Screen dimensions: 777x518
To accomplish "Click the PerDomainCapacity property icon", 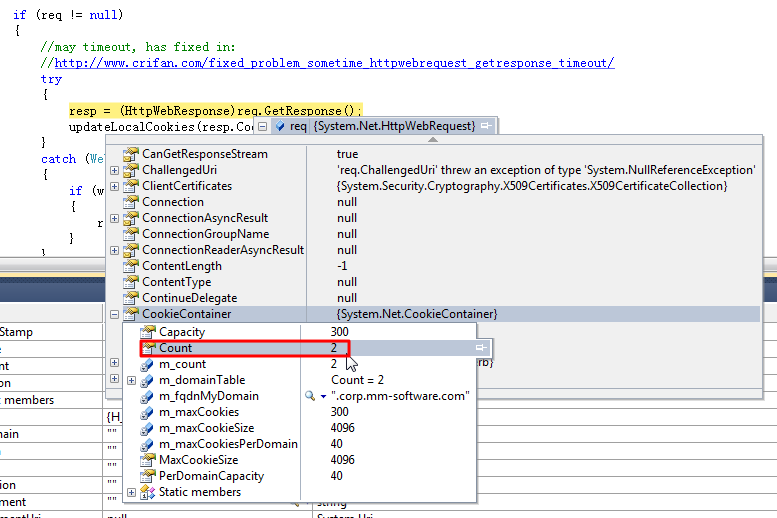I will pyautogui.click(x=148, y=476).
